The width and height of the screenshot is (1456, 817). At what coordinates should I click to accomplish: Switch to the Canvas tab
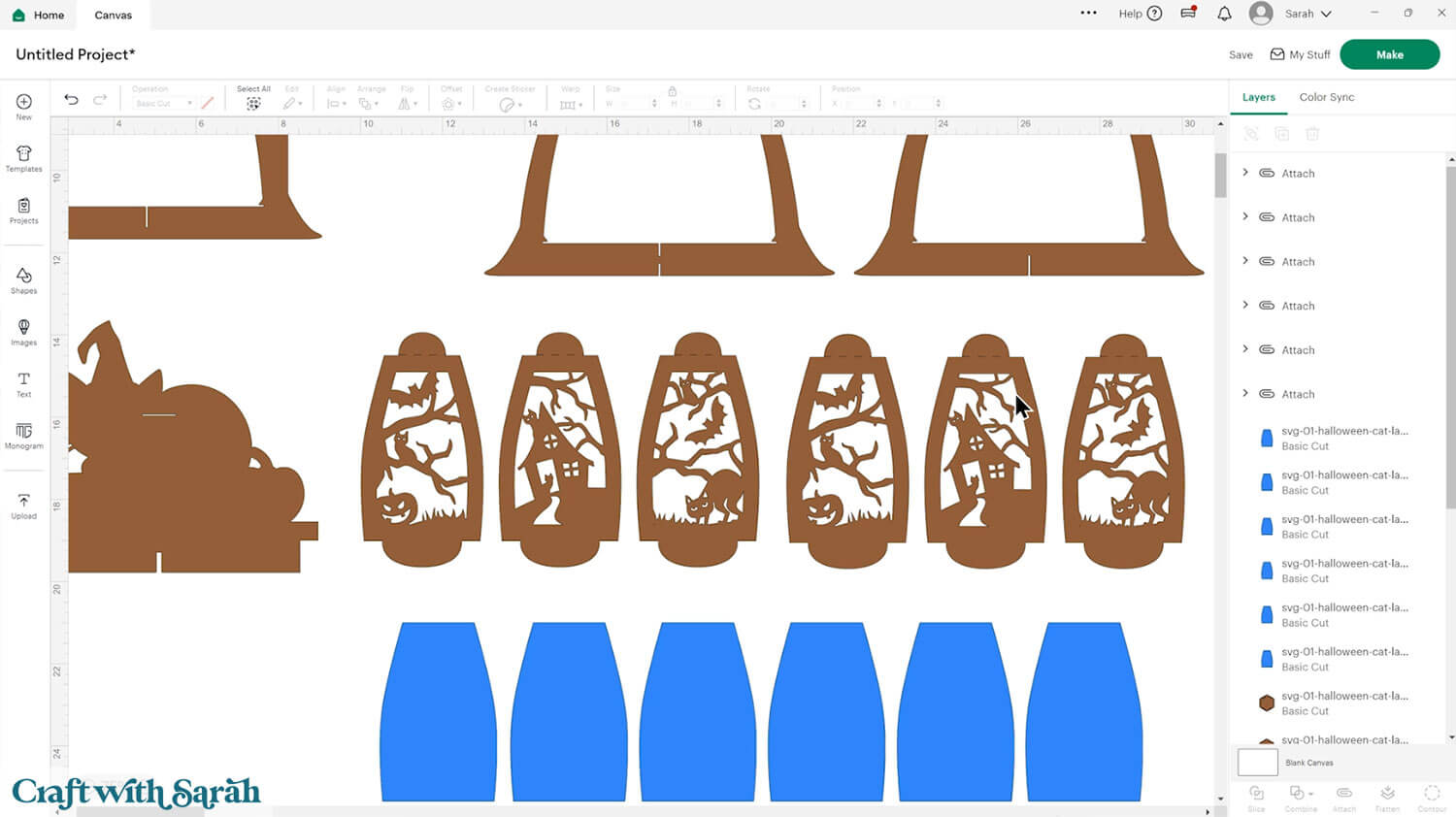(113, 15)
